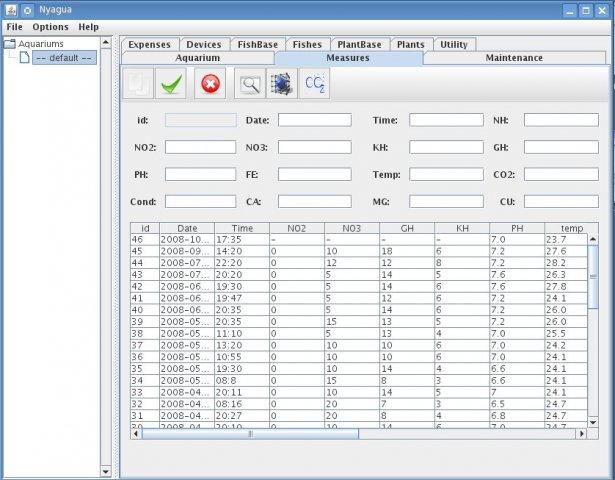The image size is (615, 480).
Task: Click the green checkmark save icon
Action: [172, 84]
